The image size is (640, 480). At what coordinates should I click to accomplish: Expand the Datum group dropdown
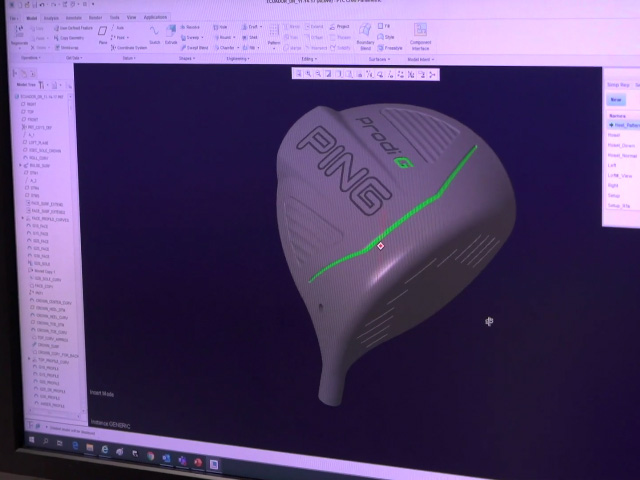129,58
